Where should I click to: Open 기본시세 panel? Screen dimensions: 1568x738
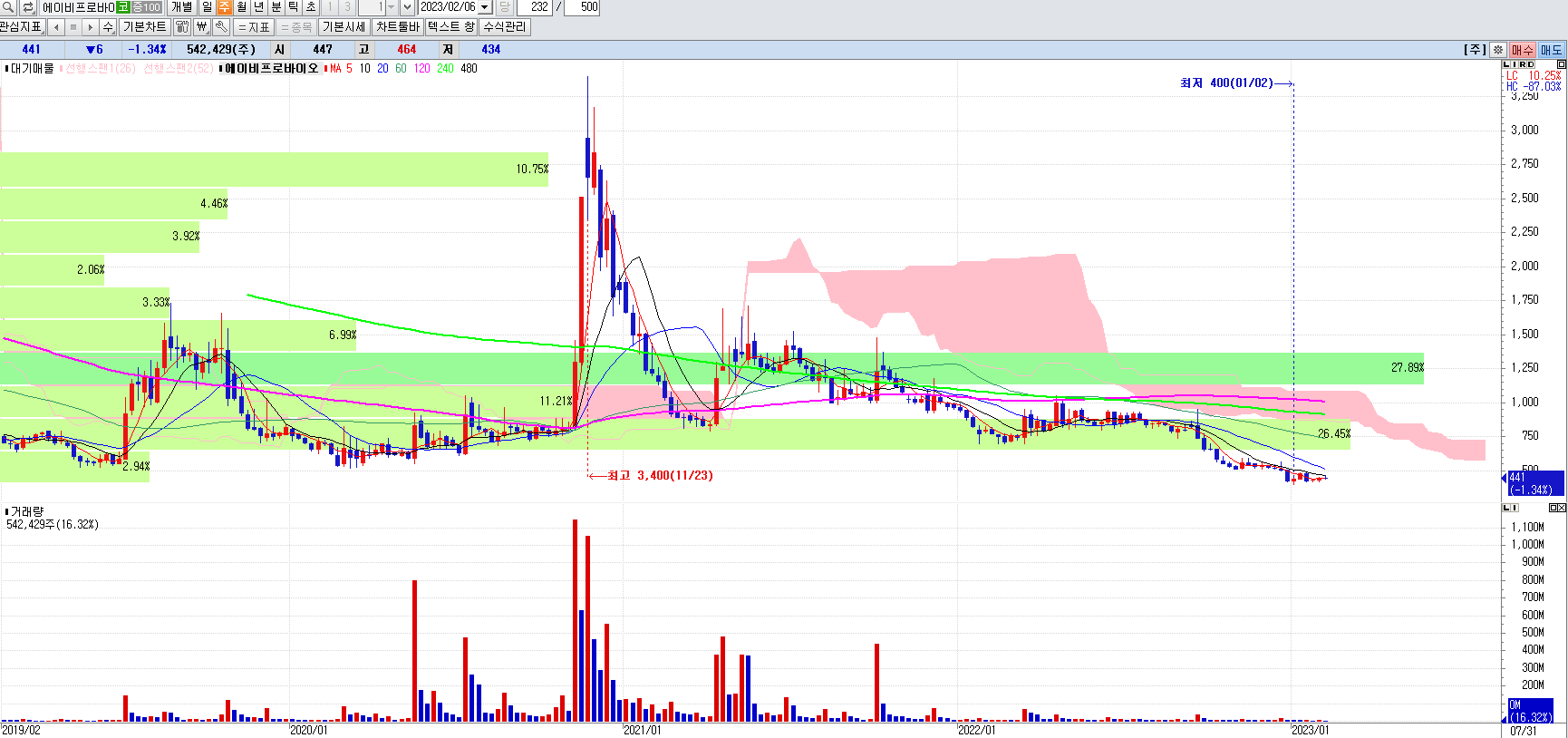point(344,27)
